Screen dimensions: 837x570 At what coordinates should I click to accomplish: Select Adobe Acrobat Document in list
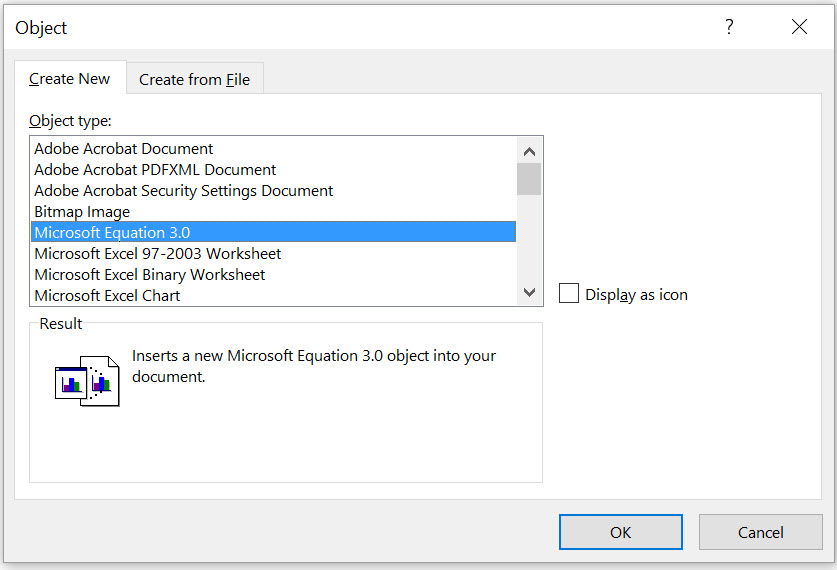pyautogui.click(x=273, y=148)
